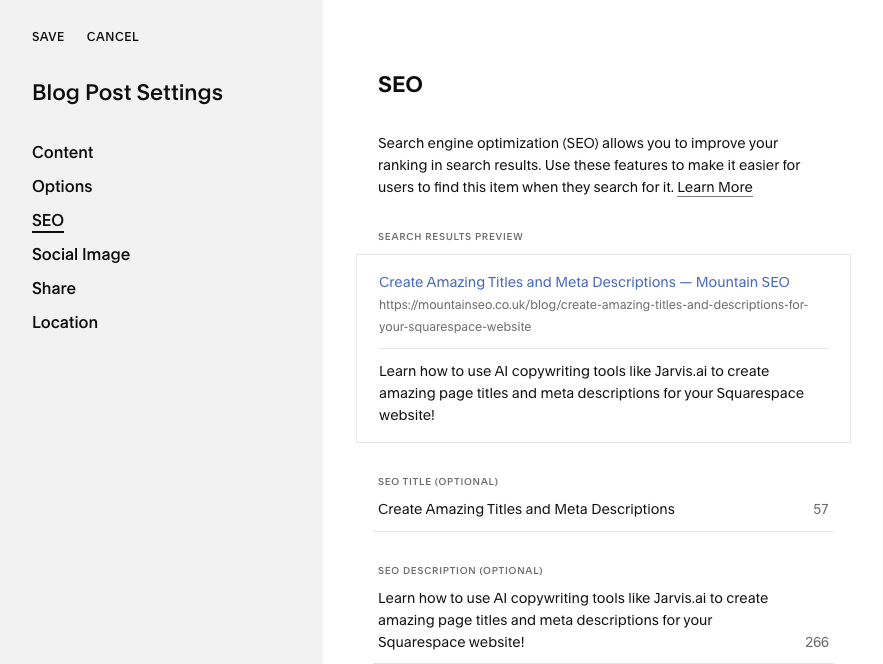Click the description character count 266
The image size is (883, 664).
(x=816, y=642)
